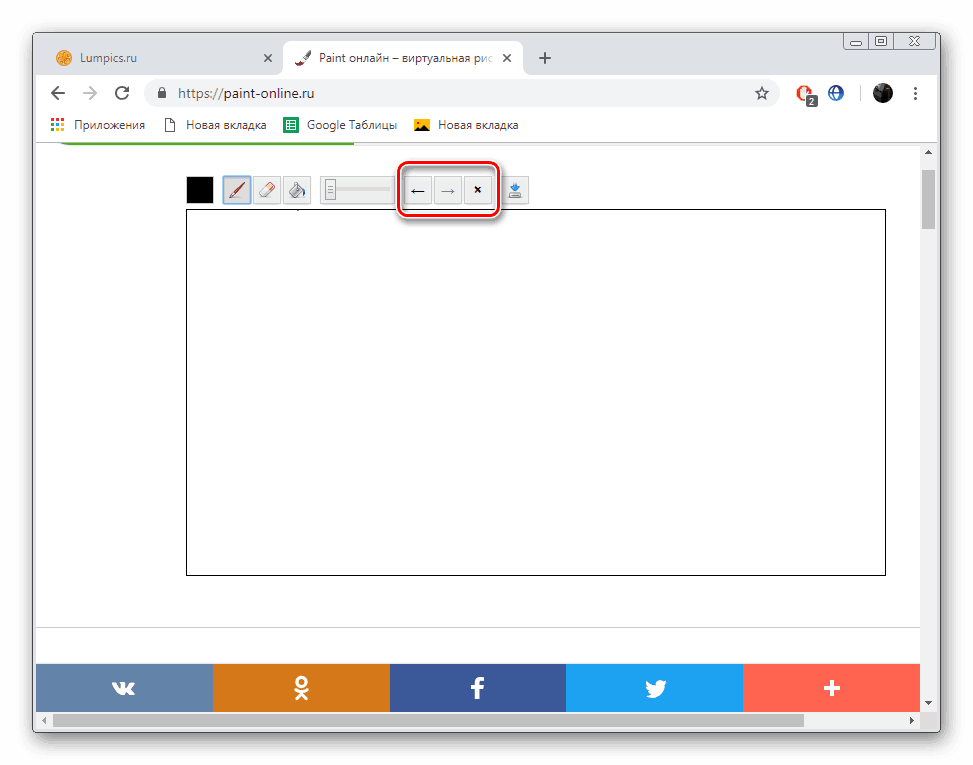This screenshot has width=973, height=765.
Task: Click on the white drawing canvas
Action: (536, 392)
